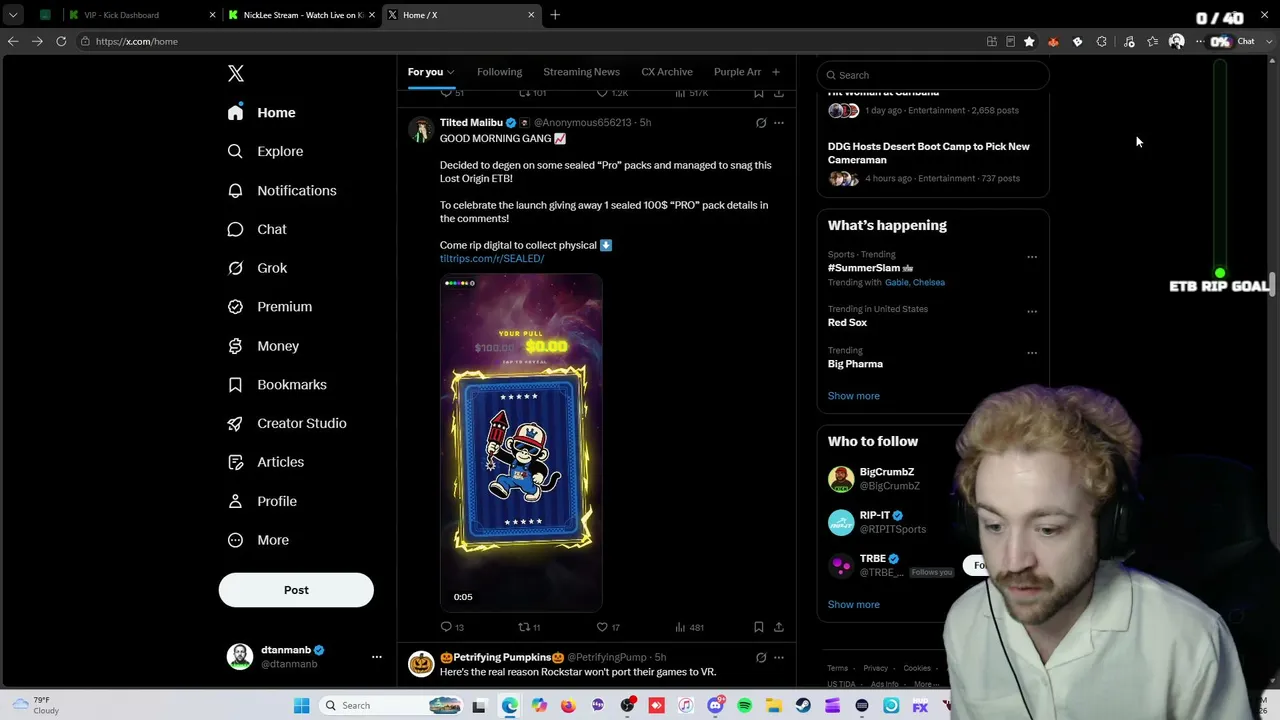Open Firefox from the taskbar
This screenshot has width=1280, height=720.
point(568,706)
